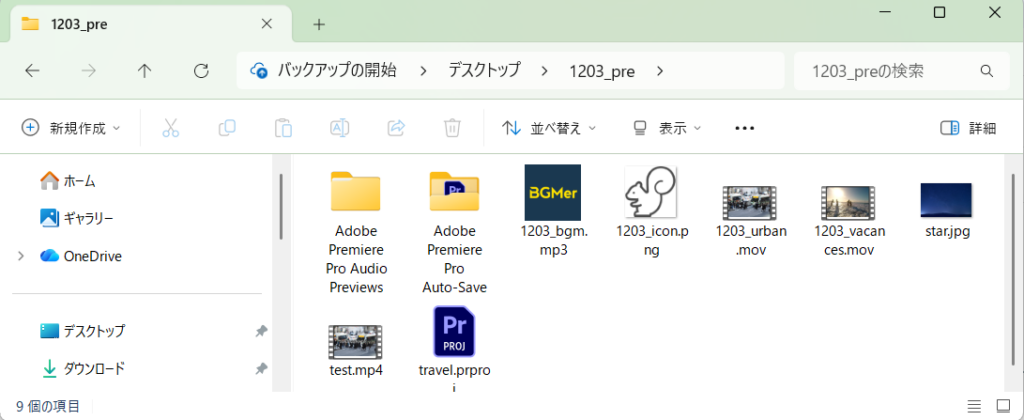Open the 並べ替え sort dropdown
Screen dimensions: 1024x420
coord(549,128)
